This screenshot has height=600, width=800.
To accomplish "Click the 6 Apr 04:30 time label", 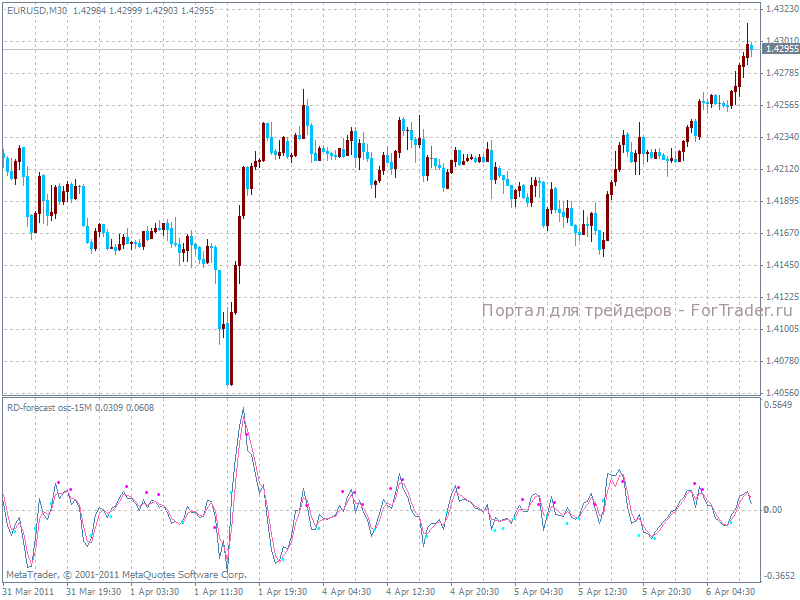I will point(731,592).
